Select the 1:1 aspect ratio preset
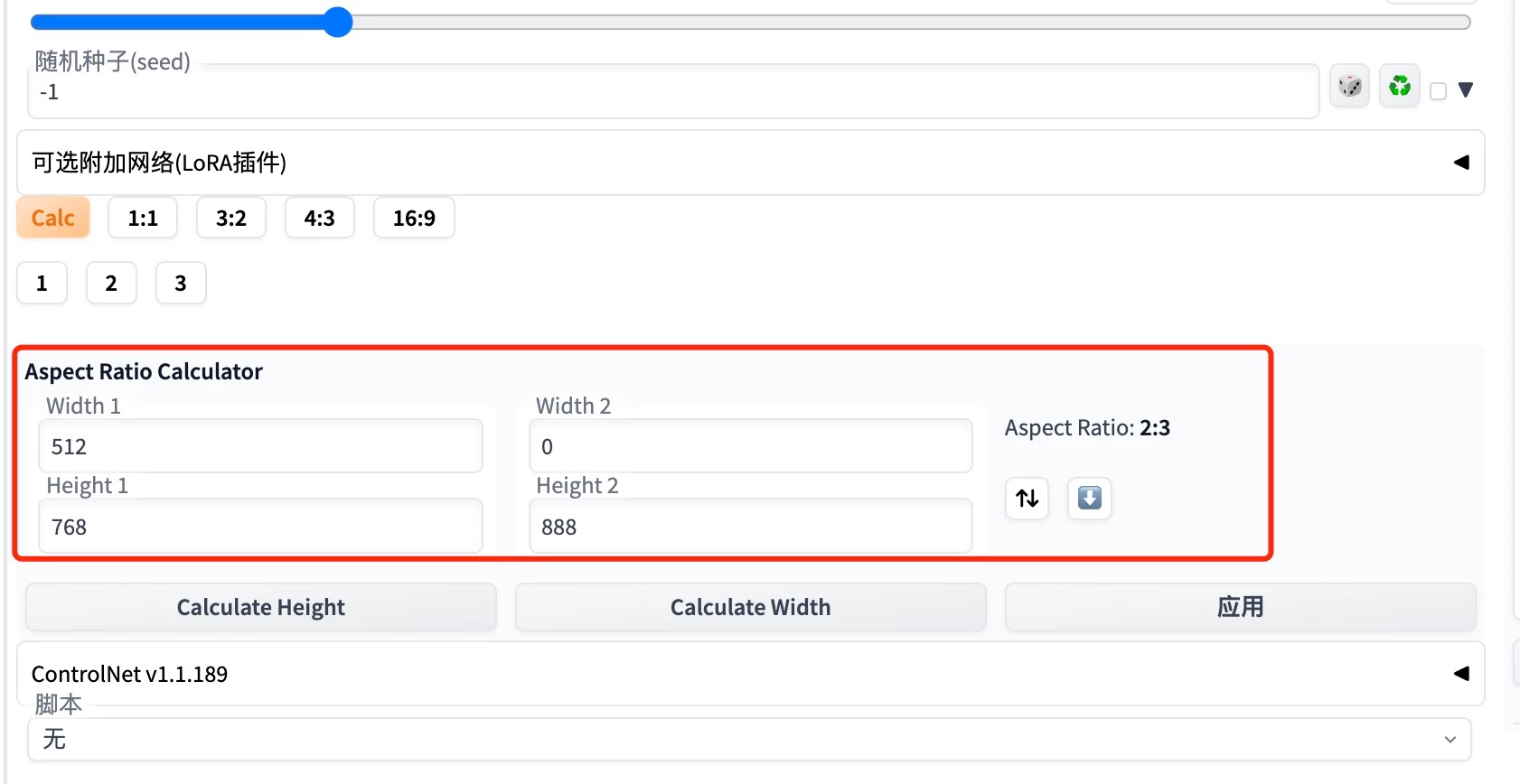1520x784 pixels. coord(143,218)
